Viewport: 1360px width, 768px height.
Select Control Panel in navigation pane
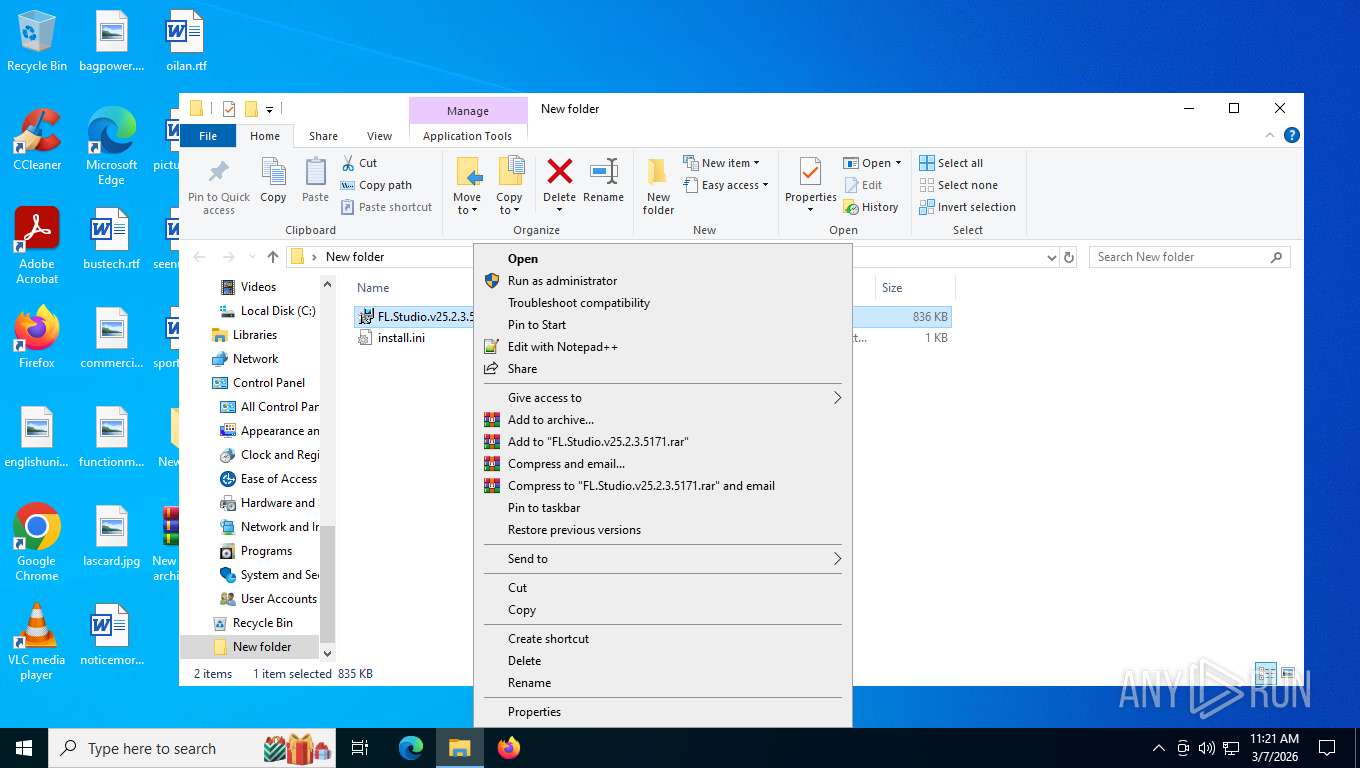tap(259, 383)
